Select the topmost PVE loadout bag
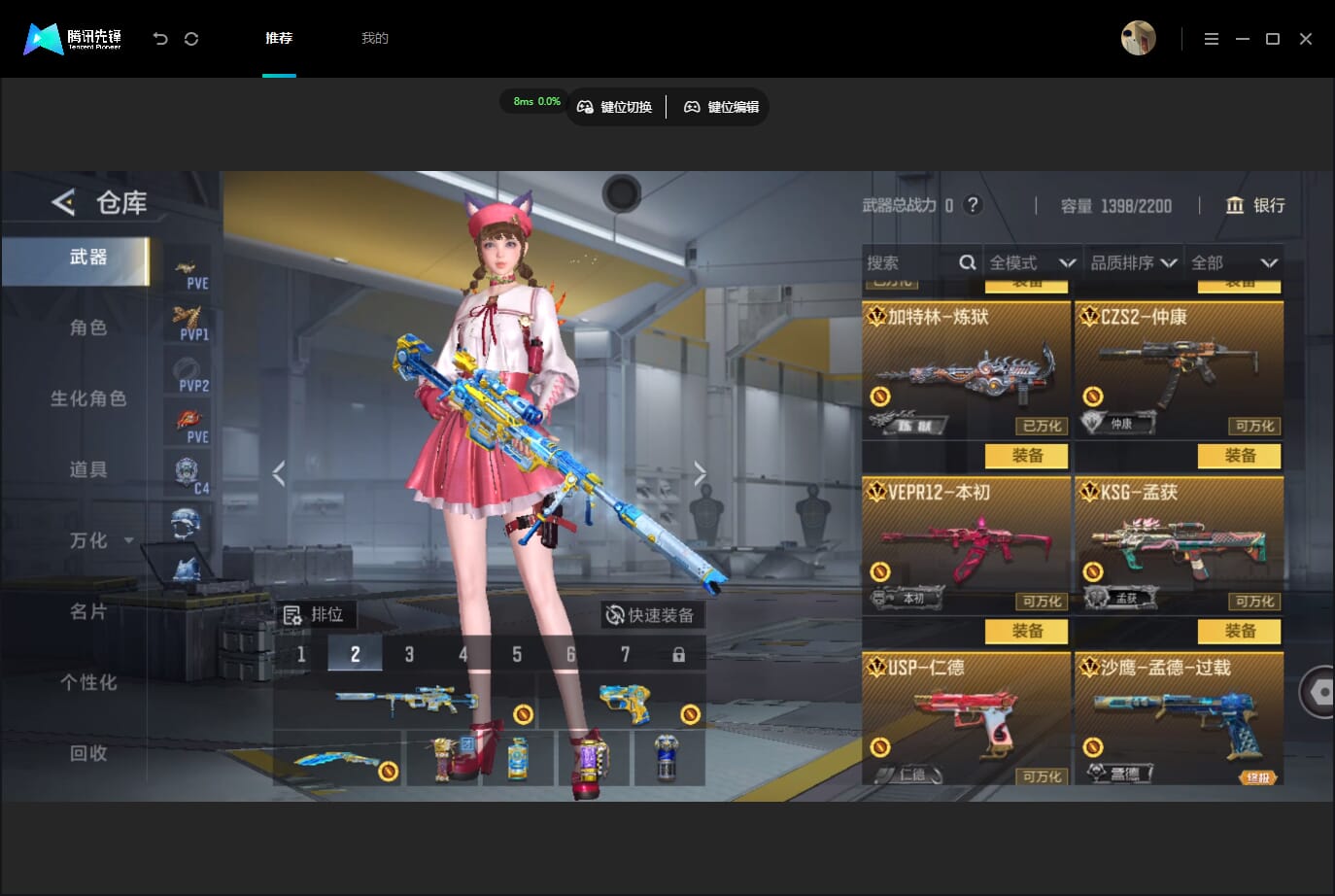This screenshot has width=1335, height=896. (188, 268)
